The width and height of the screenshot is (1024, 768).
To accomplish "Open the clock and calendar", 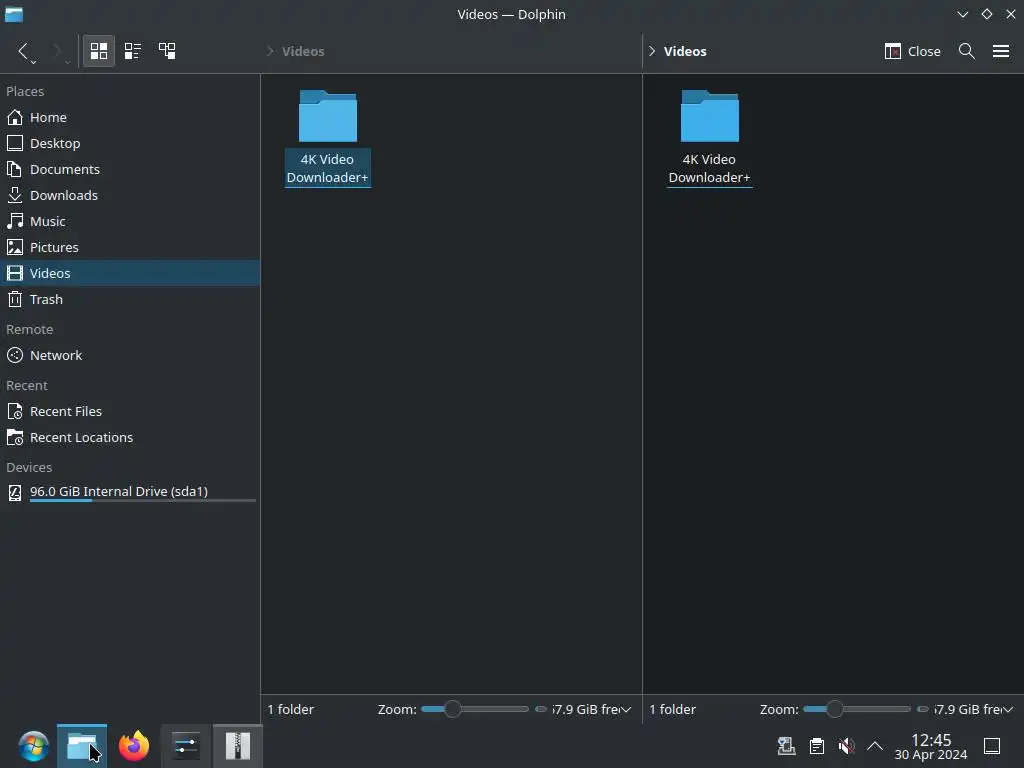I will [x=931, y=746].
